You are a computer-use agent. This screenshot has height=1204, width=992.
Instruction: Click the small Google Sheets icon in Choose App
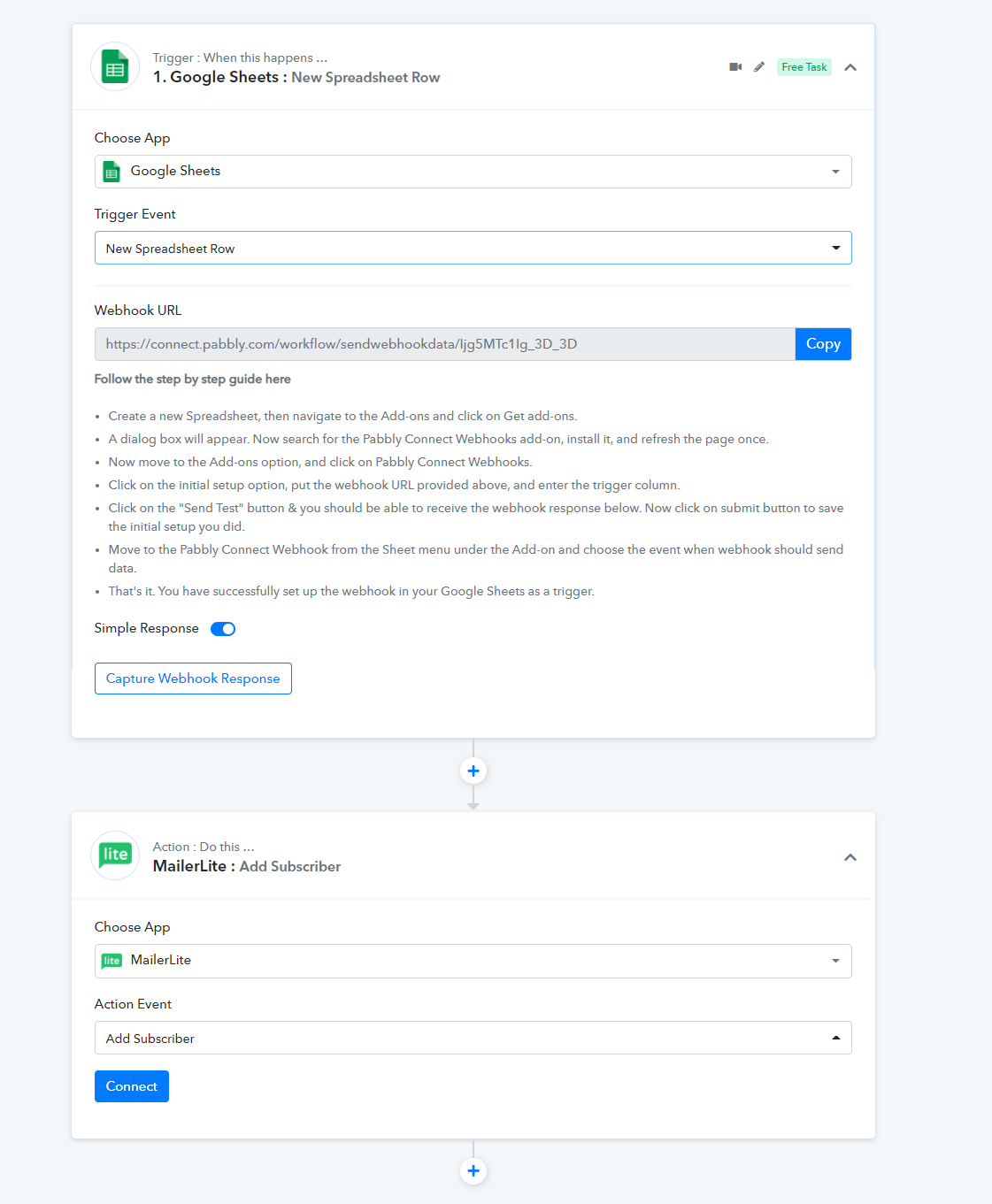pyautogui.click(x=112, y=172)
